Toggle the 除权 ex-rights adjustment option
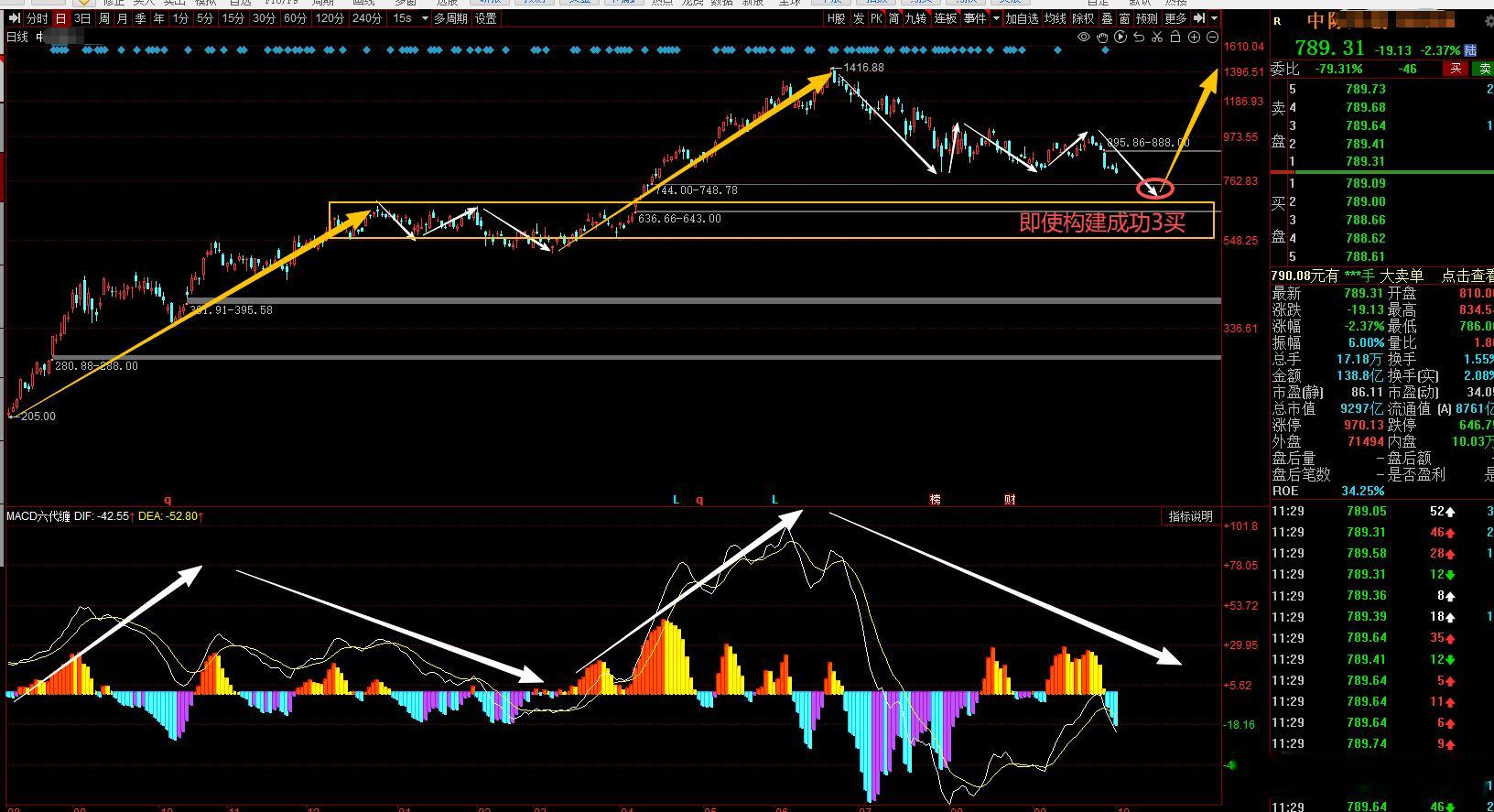Screen dimensions: 1494x812 point(1083,18)
